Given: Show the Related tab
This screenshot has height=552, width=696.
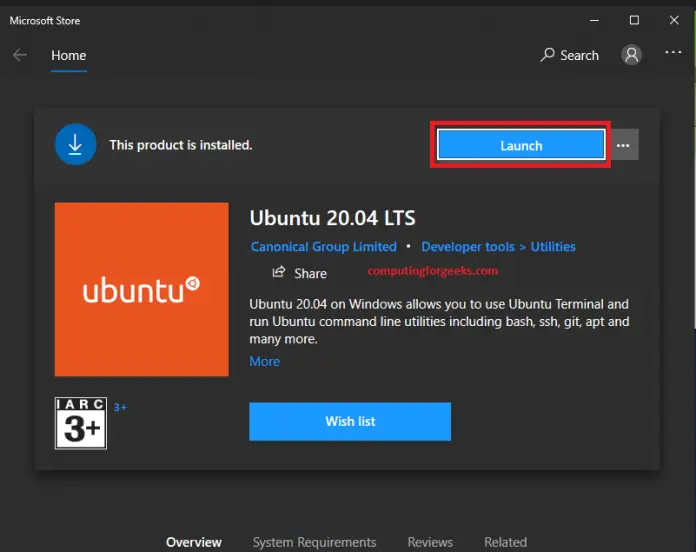Looking at the screenshot, I should [505, 542].
